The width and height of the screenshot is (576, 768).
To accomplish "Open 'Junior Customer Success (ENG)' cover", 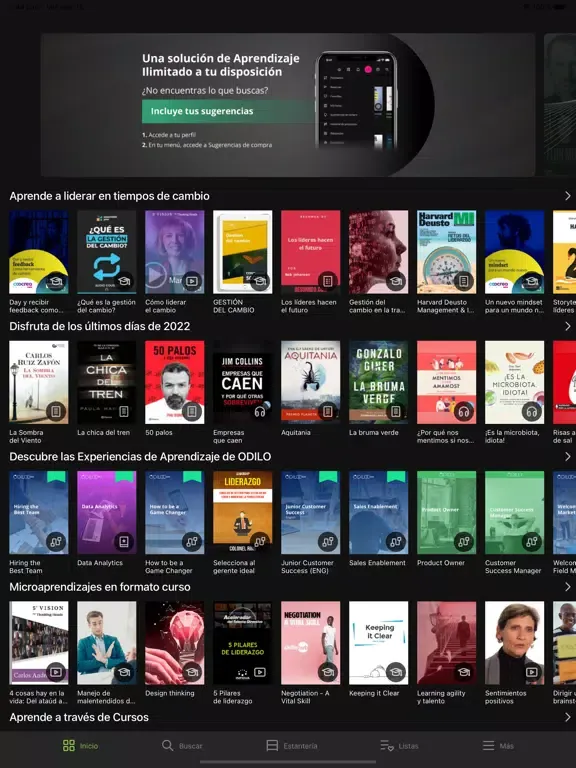I will click(311, 512).
